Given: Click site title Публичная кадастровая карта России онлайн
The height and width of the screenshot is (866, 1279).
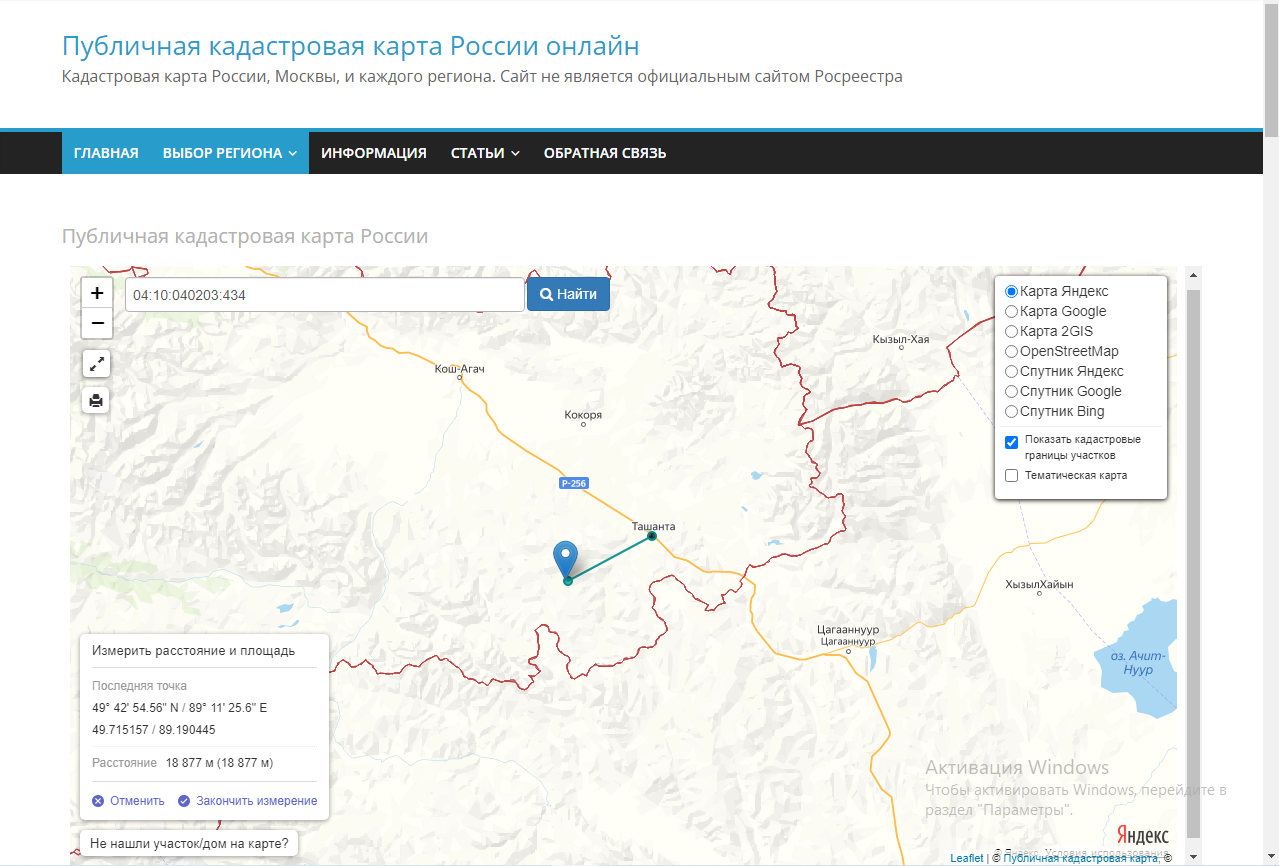Looking at the screenshot, I should [350, 46].
